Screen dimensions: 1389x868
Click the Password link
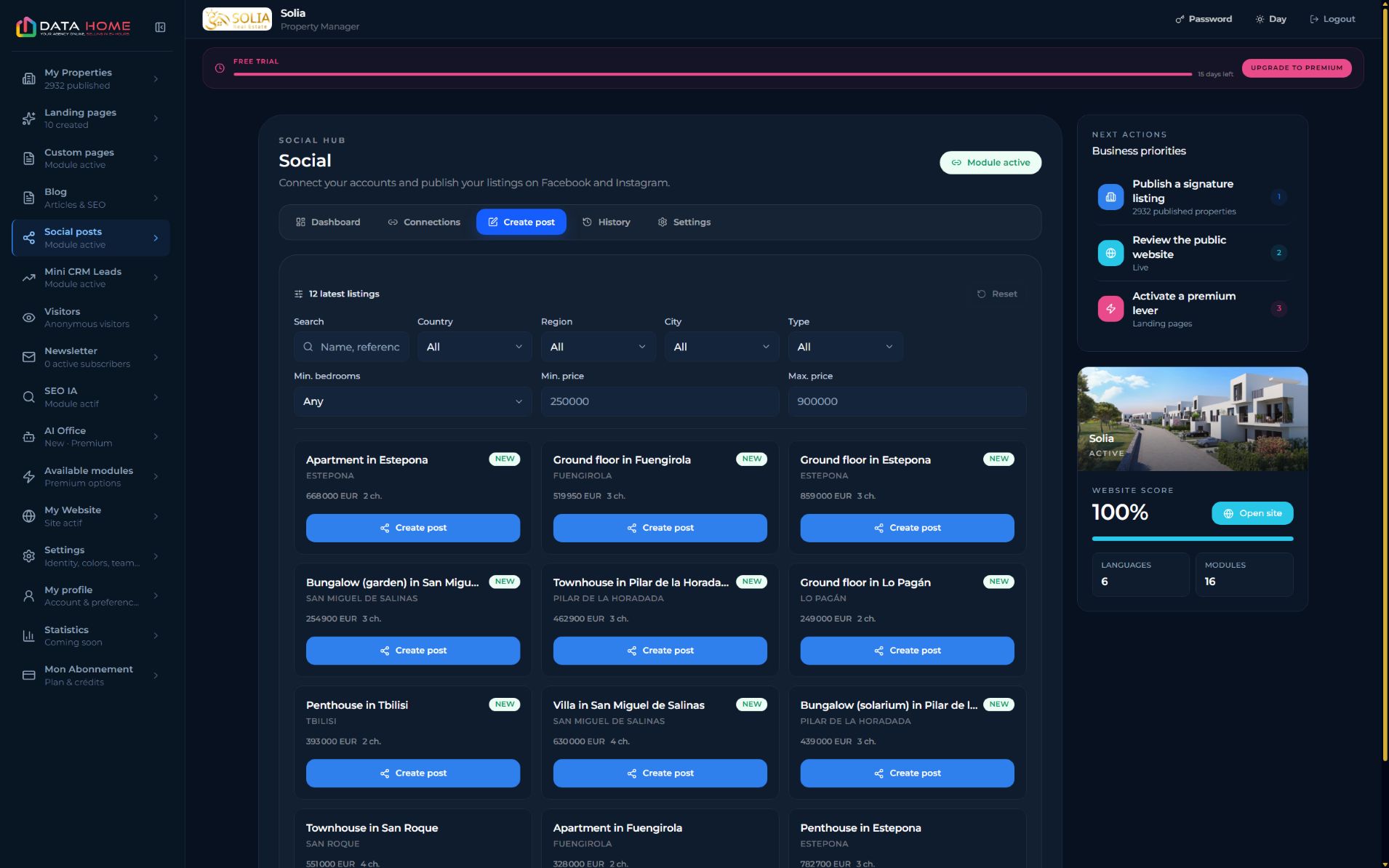pyautogui.click(x=1204, y=19)
